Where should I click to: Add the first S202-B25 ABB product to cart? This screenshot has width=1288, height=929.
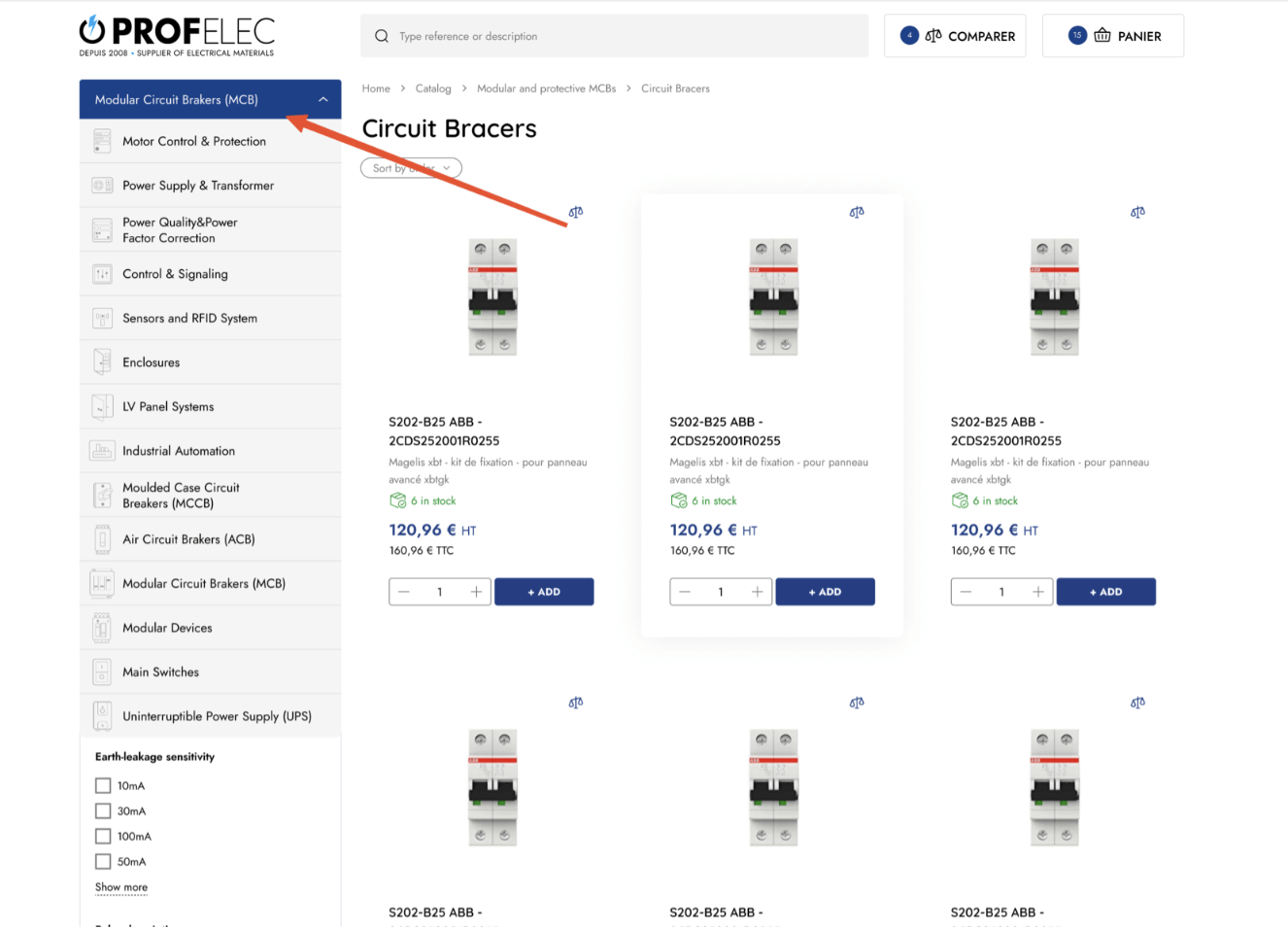click(544, 592)
